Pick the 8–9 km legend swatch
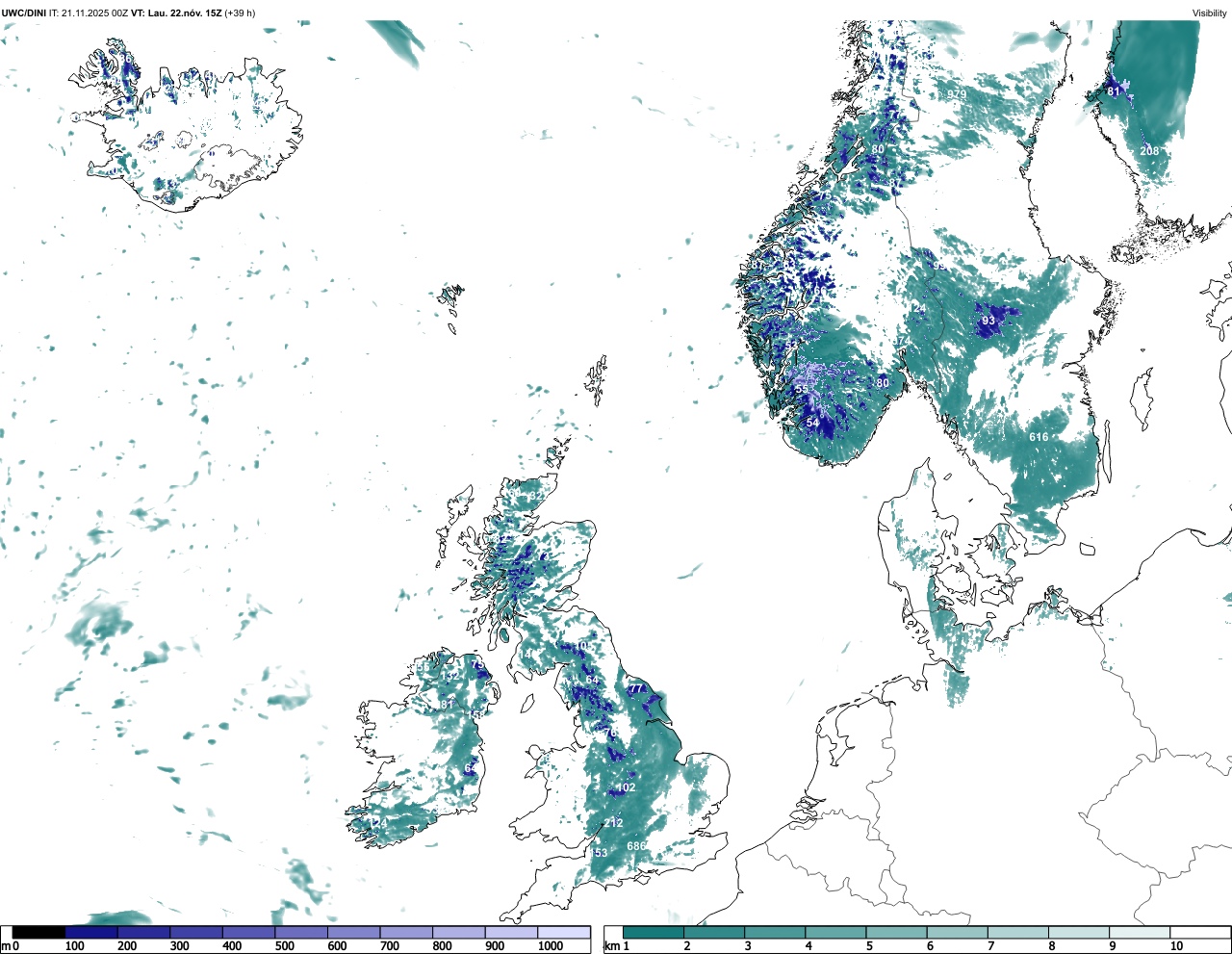 1078,932
